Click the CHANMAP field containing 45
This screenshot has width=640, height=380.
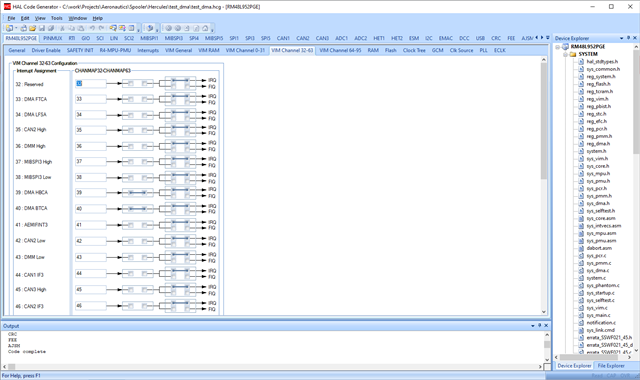pos(91,289)
